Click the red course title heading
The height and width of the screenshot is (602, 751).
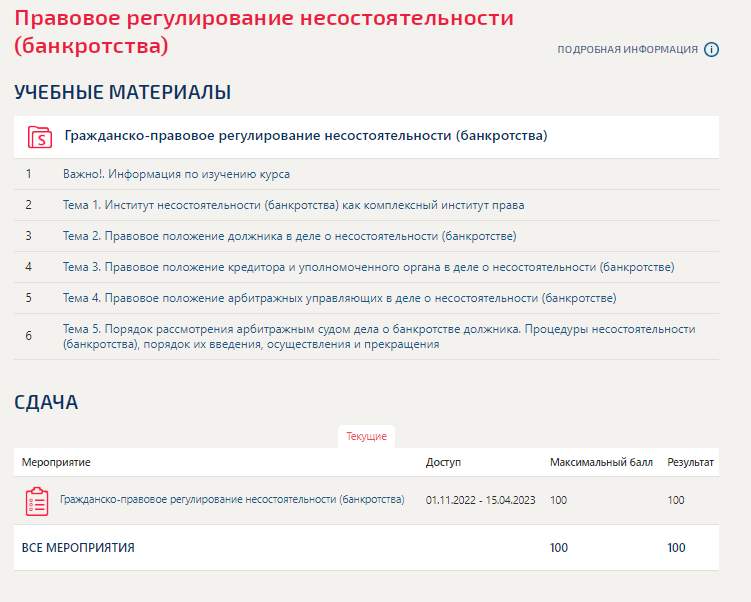[264, 31]
